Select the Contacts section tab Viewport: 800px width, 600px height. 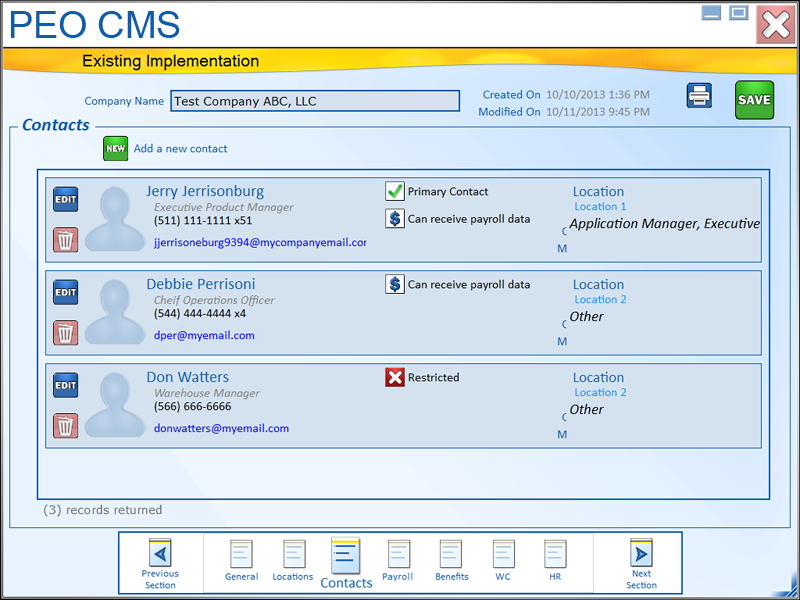click(x=346, y=563)
